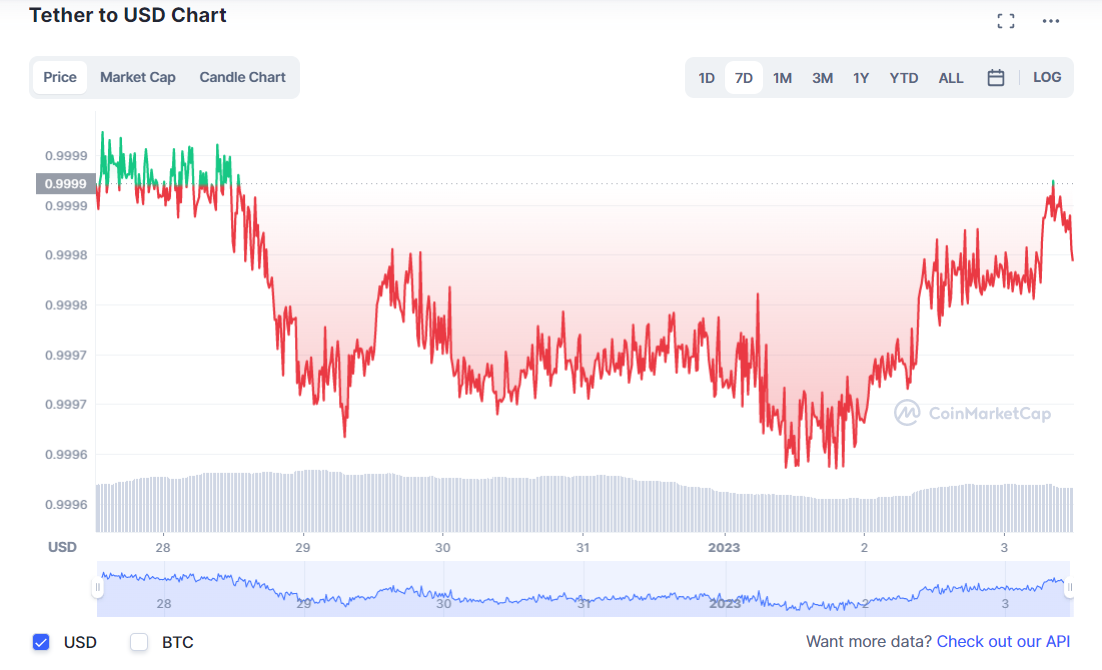The width and height of the screenshot is (1102, 670).
Task: Click the 2023 label on the mini timeline
Action: 723,604
